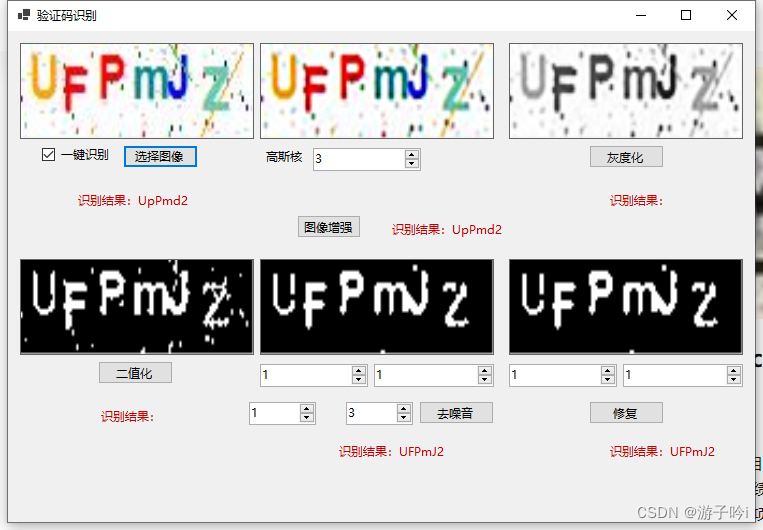Viewport: 763px width, 530px height.
Task: Select 识别结果:UpPmd2 text below 选择图像 button
Action: [x=133, y=201]
